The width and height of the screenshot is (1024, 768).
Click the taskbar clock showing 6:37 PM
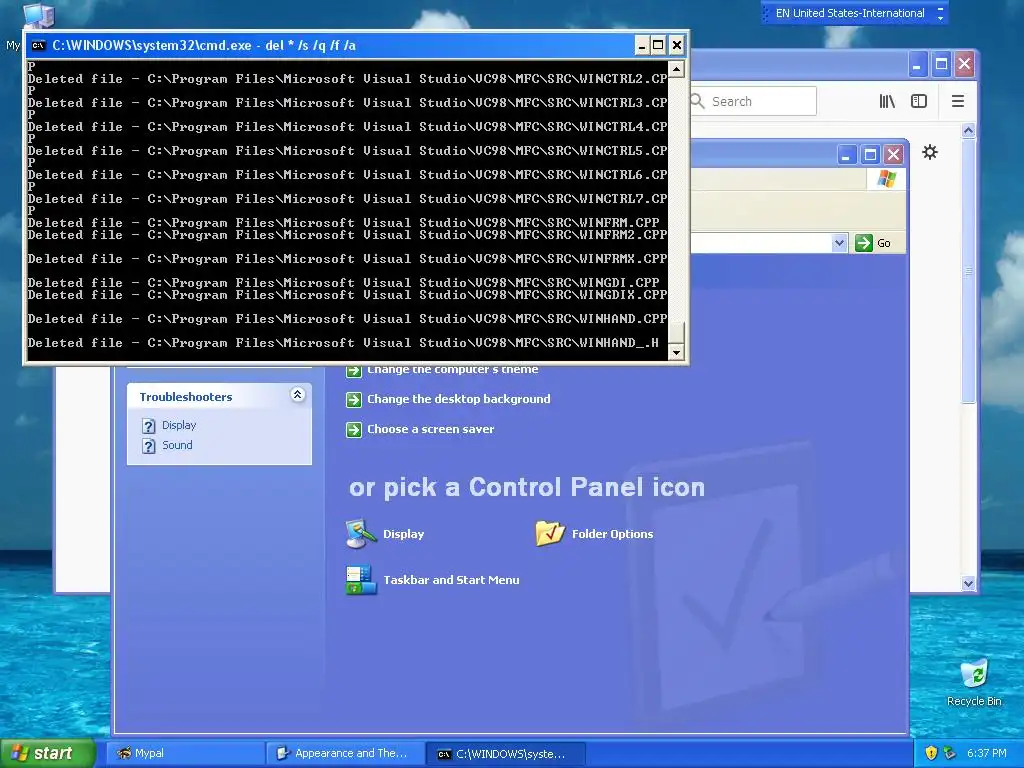pyautogui.click(x=986, y=753)
